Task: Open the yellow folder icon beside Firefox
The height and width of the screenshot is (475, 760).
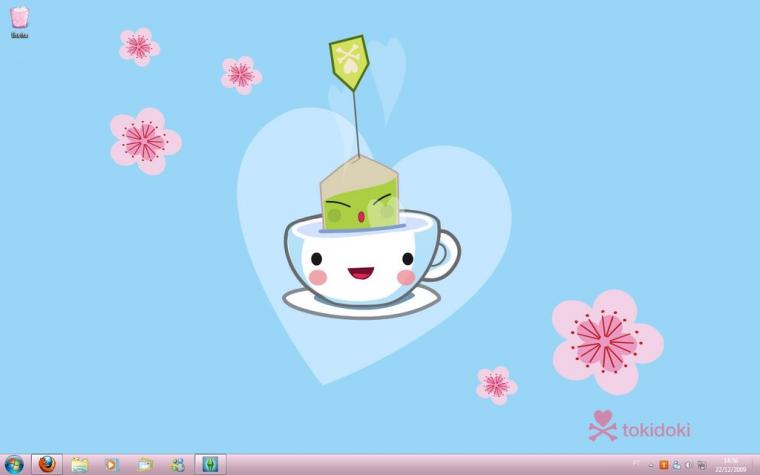Action: (x=80, y=465)
